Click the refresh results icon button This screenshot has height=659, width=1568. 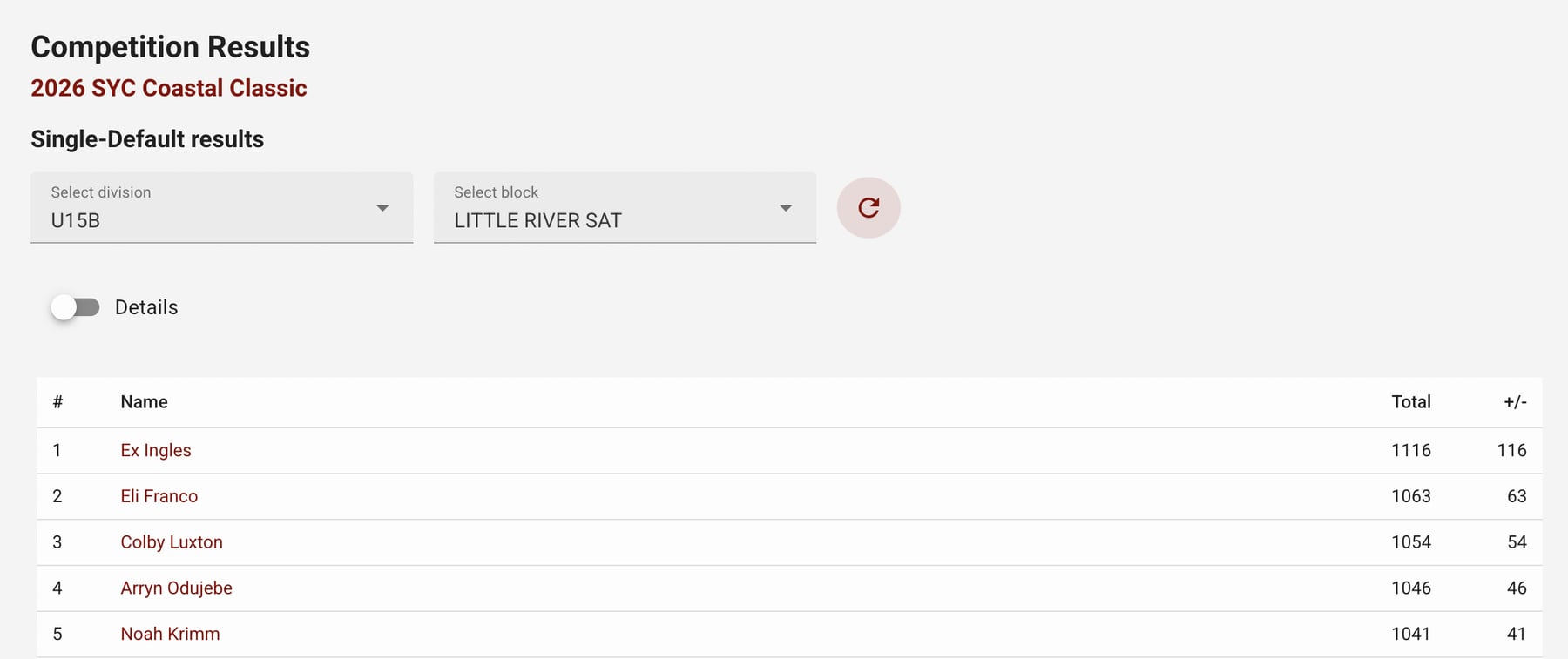pos(868,207)
